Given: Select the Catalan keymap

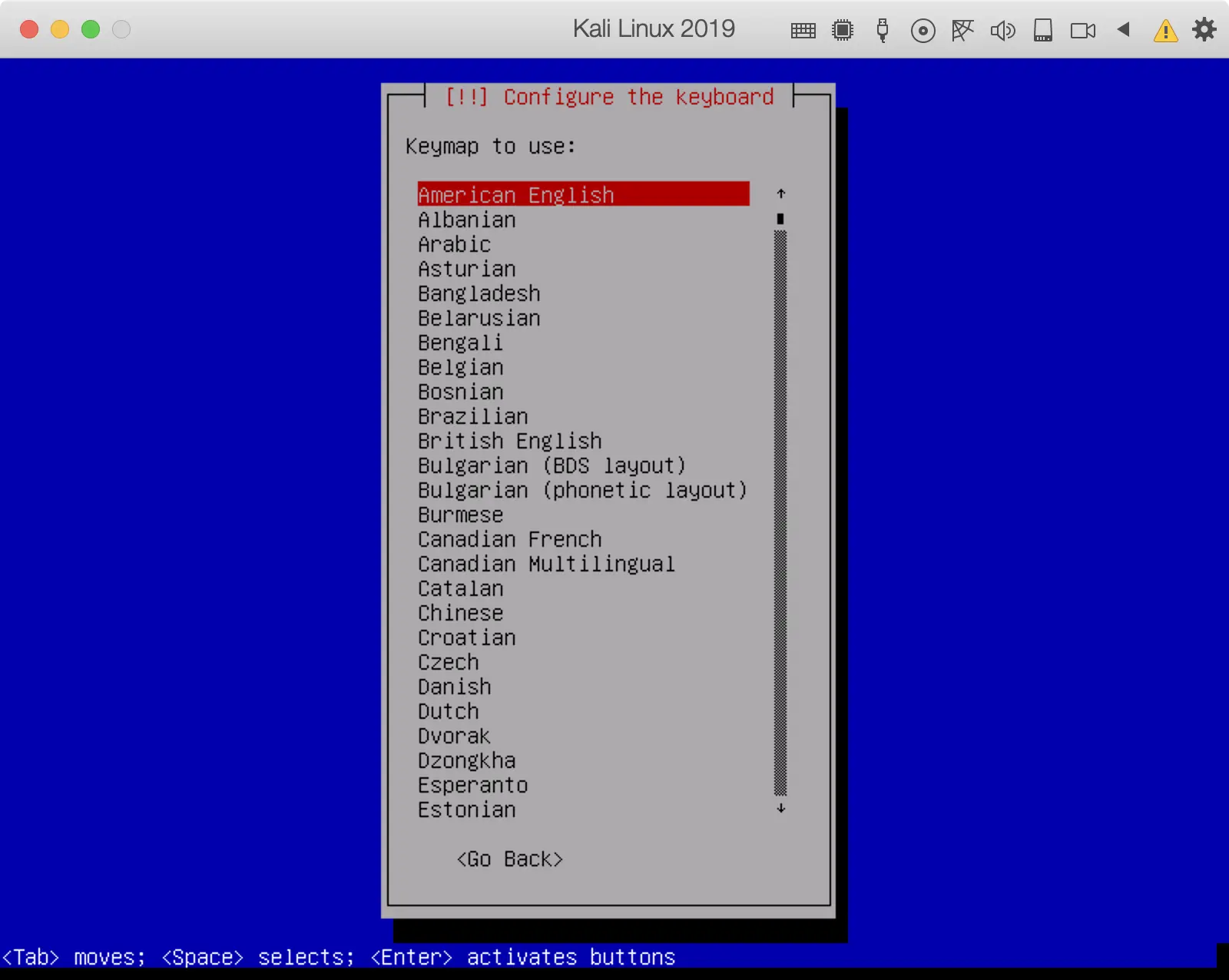Looking at the screenshot, I should click(x=583, y=588).
